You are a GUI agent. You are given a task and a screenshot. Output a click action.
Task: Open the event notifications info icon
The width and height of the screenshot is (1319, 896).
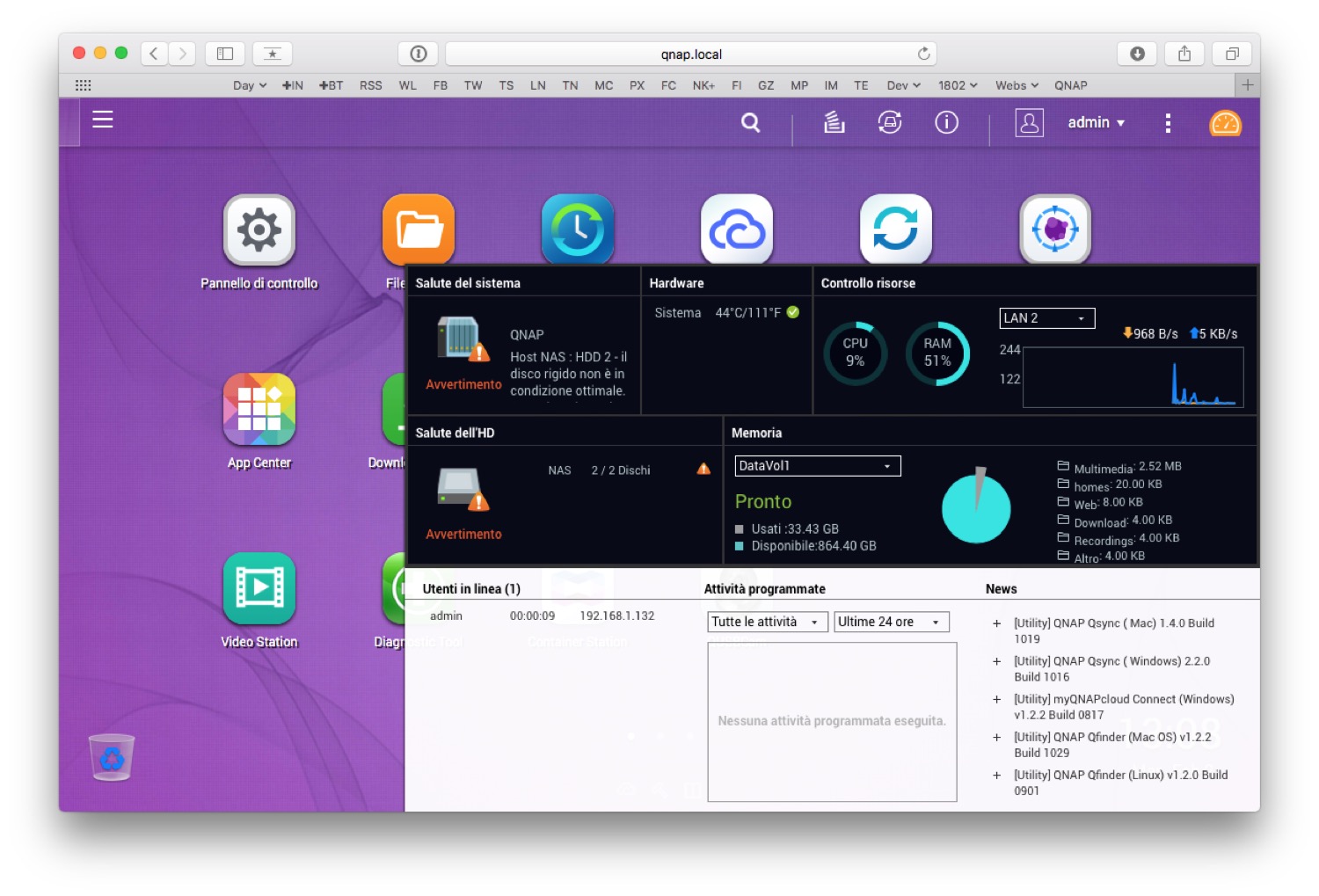click(946, 122)
